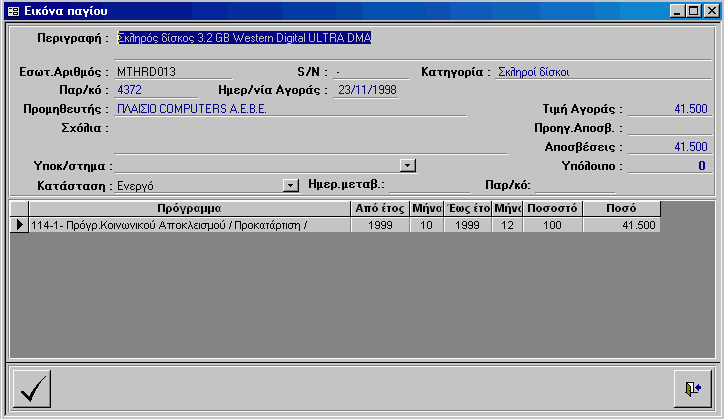Click the exit door icon button
Viewport: 724px width, 419px height.
point(693,388)
